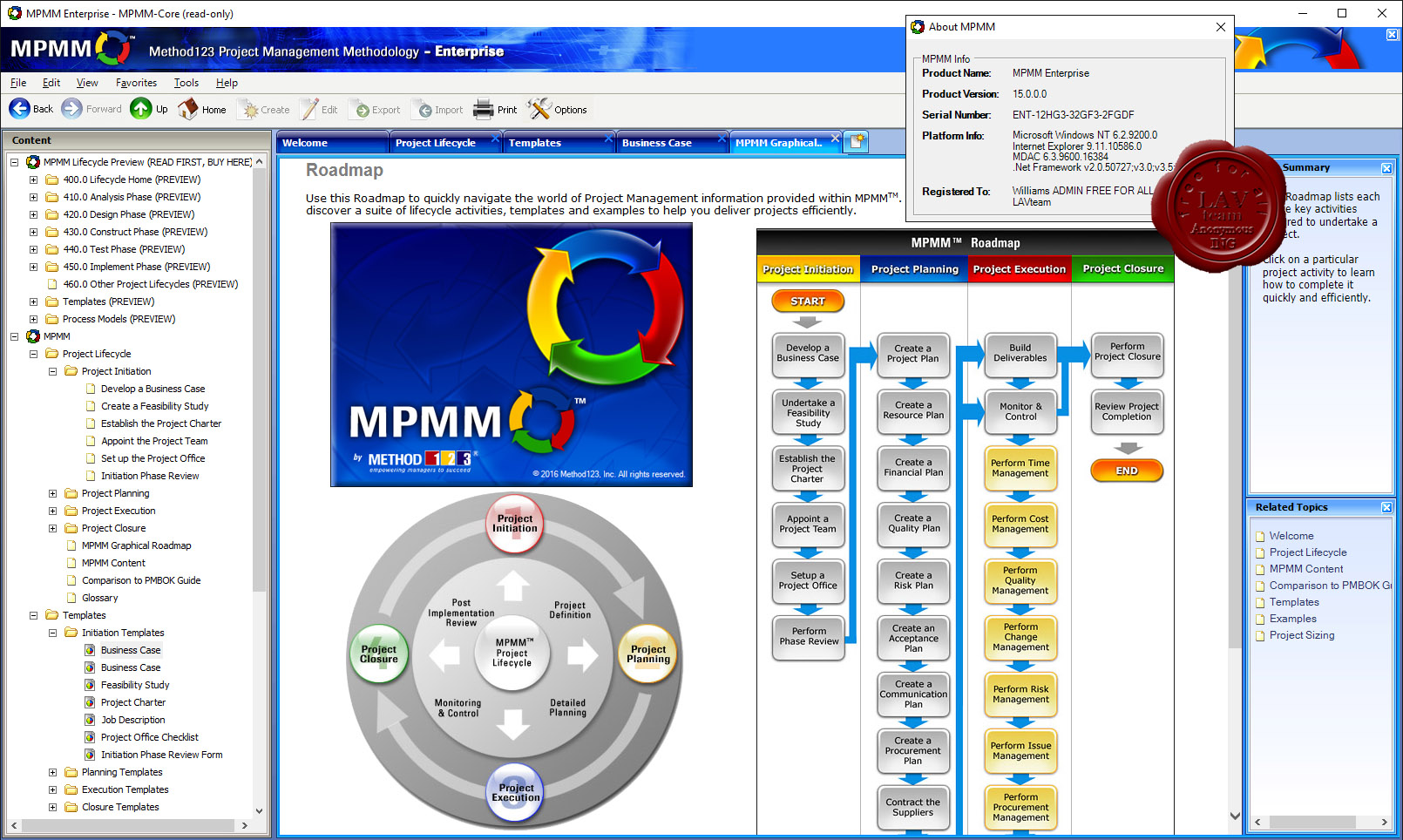Close the Templates tab
Image resolution: width=1403 pixels, height=840 pixels.
[x=608, y=138]
